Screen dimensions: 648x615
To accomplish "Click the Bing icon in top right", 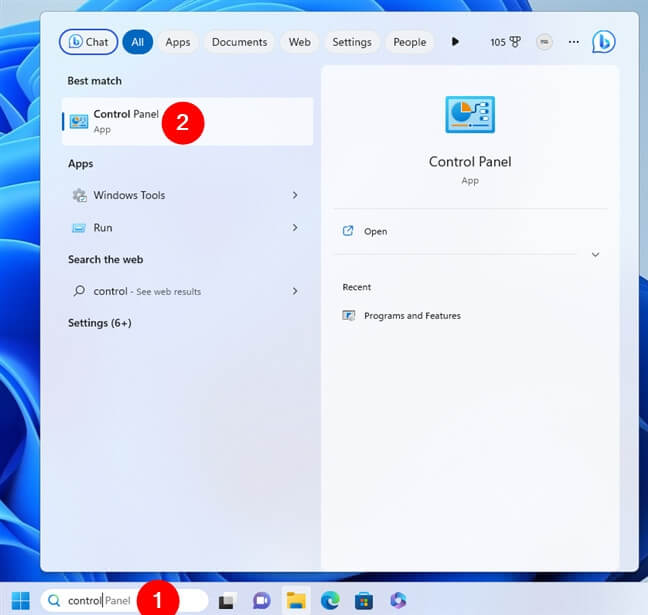I will (x=603, y=42).
